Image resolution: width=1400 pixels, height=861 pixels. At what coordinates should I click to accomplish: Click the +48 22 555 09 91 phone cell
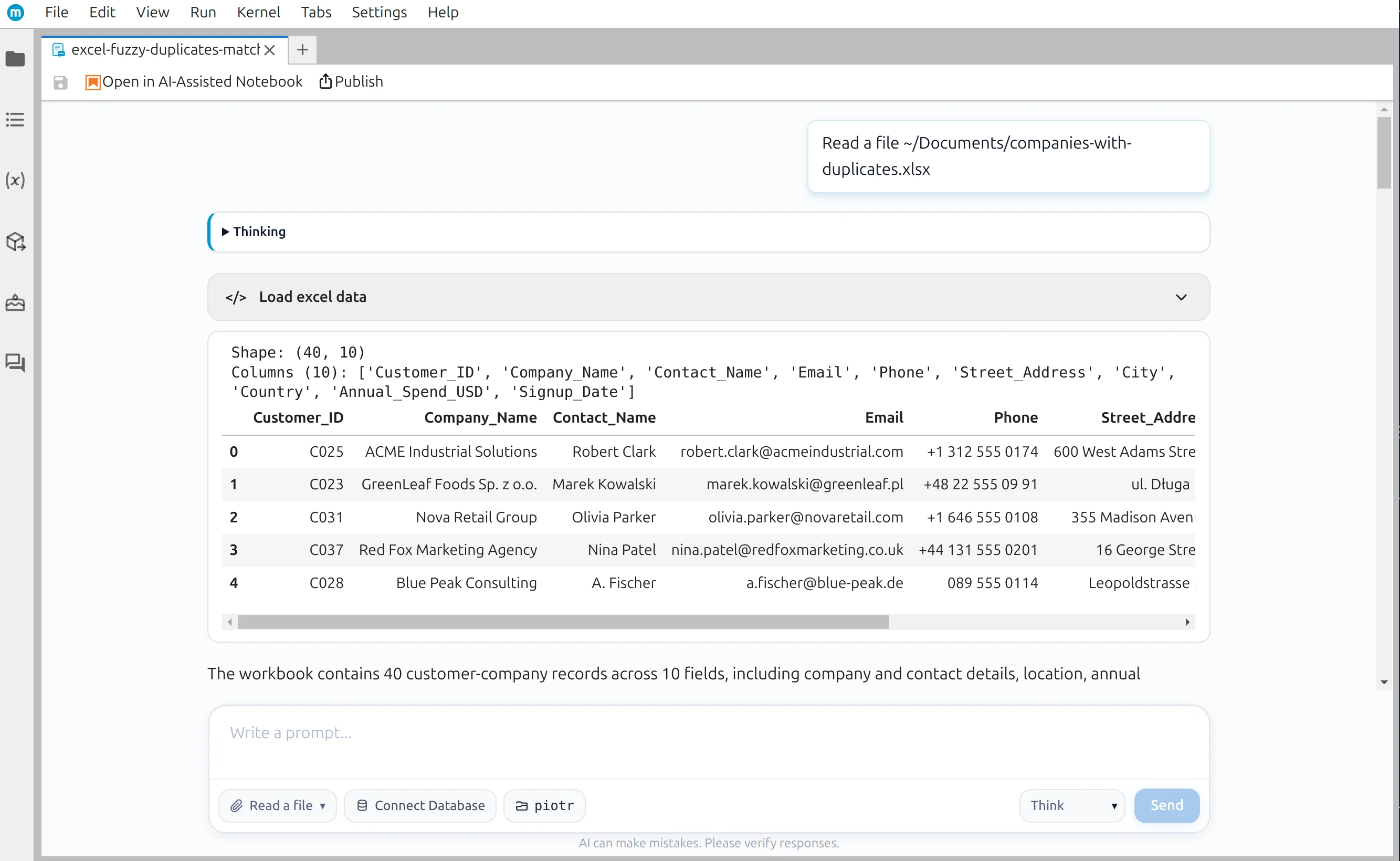pyautogui.click(x=981, y=484)
